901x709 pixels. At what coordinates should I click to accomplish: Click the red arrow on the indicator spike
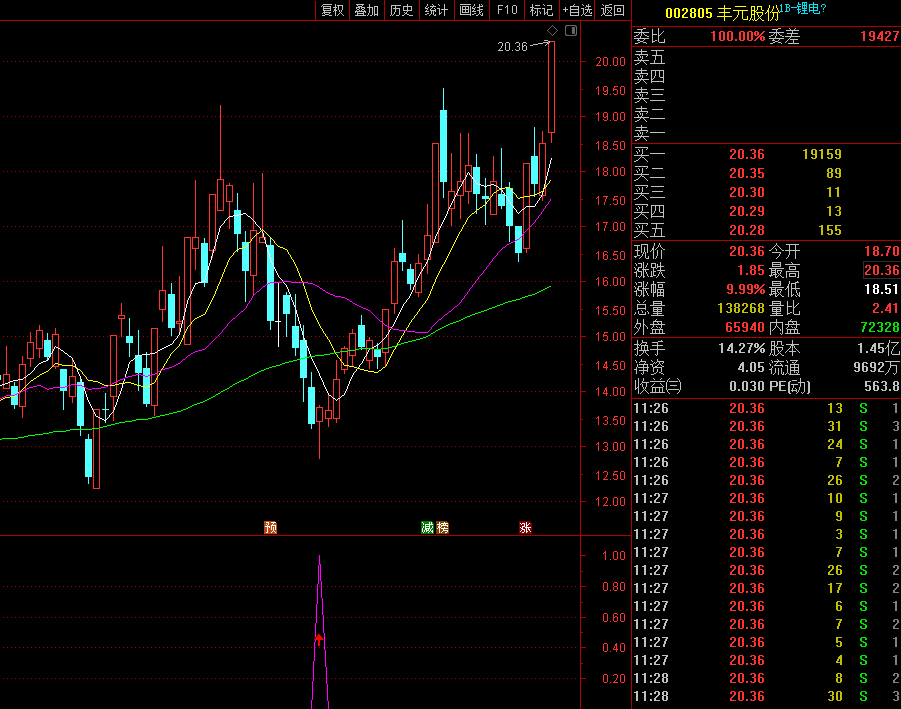click(x=319, y=639)
